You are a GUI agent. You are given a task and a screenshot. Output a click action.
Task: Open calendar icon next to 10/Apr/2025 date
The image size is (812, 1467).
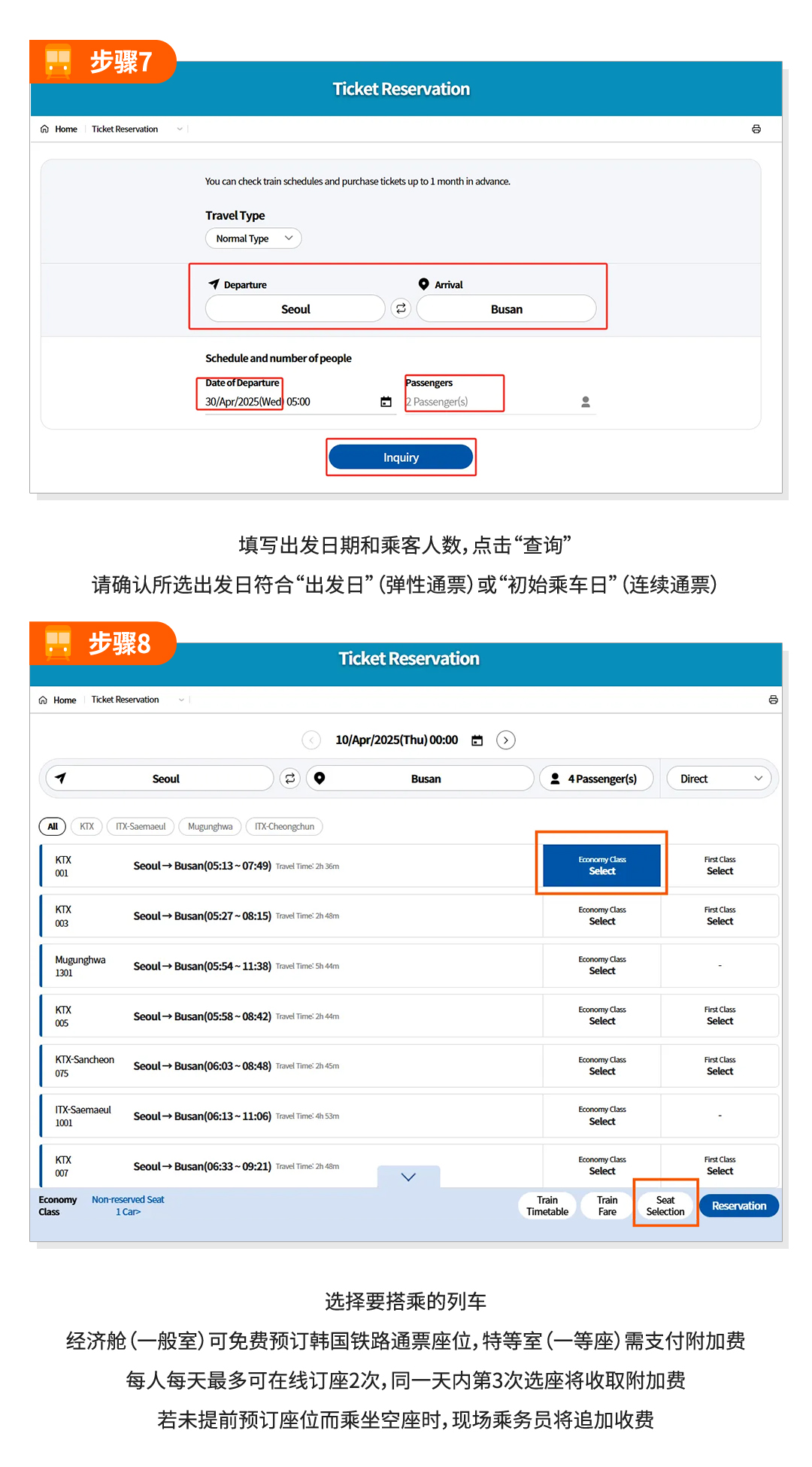[477, 740]
